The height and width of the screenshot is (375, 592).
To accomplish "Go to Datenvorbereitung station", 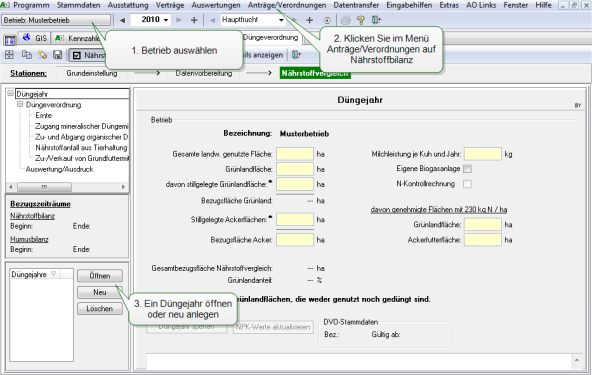I will point(204,73).
